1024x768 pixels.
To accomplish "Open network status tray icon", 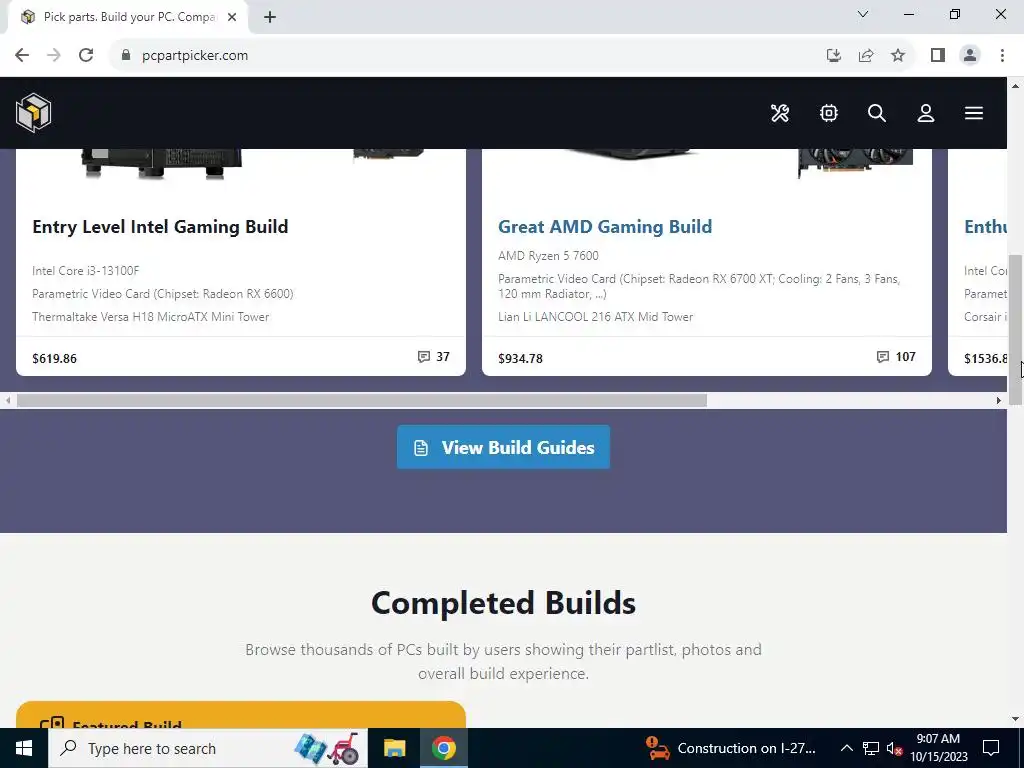I will (x=871, y=748).
